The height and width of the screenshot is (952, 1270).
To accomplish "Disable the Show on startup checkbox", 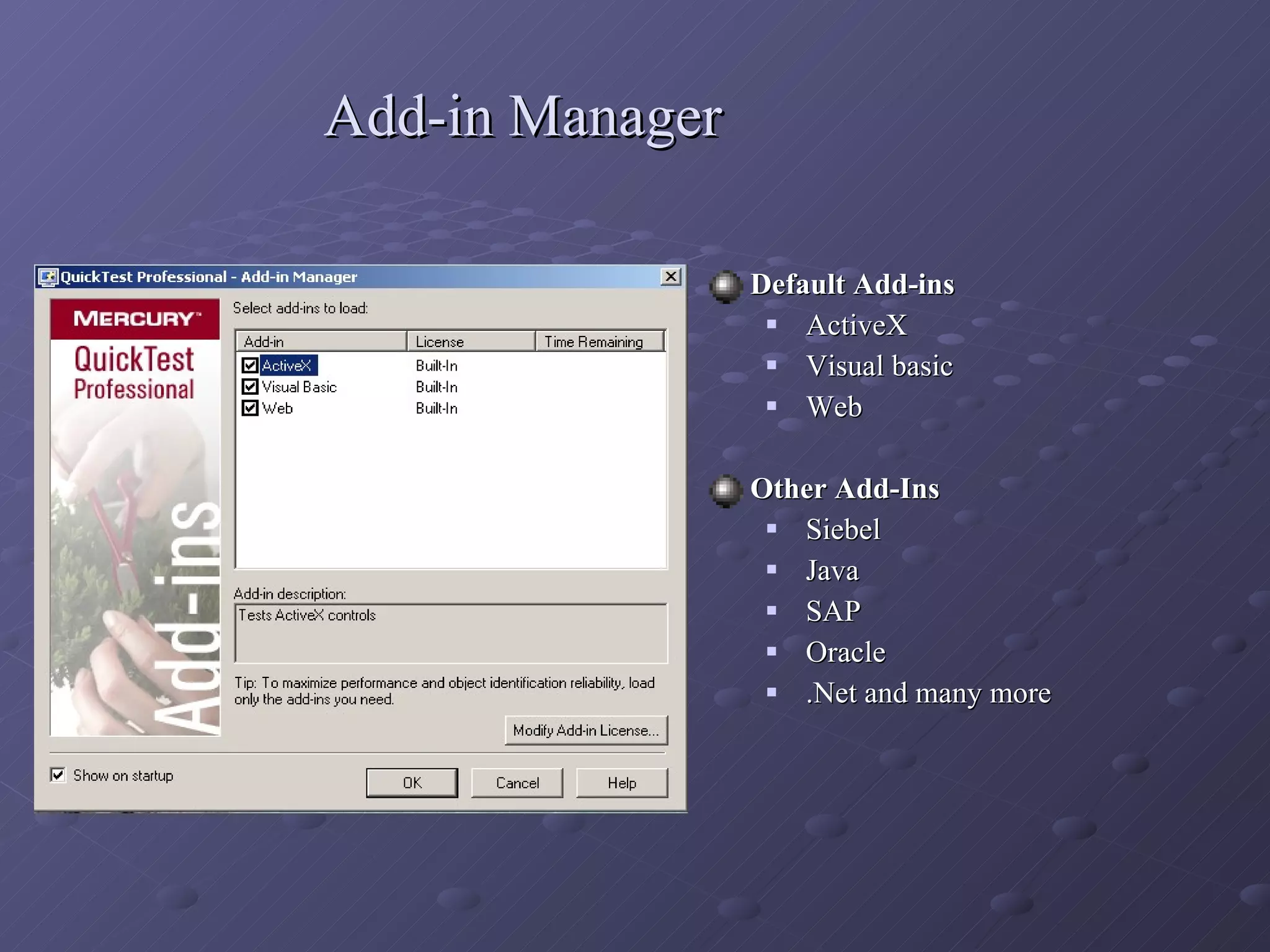I will pos(58,775).
